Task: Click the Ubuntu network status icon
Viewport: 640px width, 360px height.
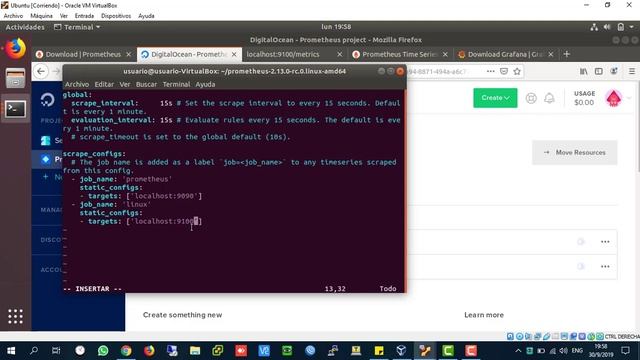Action: coord(594,27)
